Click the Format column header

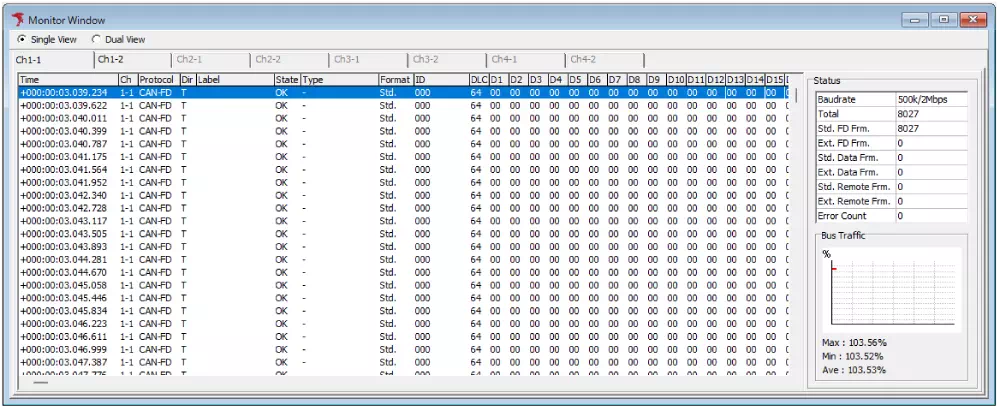(394, 79)
